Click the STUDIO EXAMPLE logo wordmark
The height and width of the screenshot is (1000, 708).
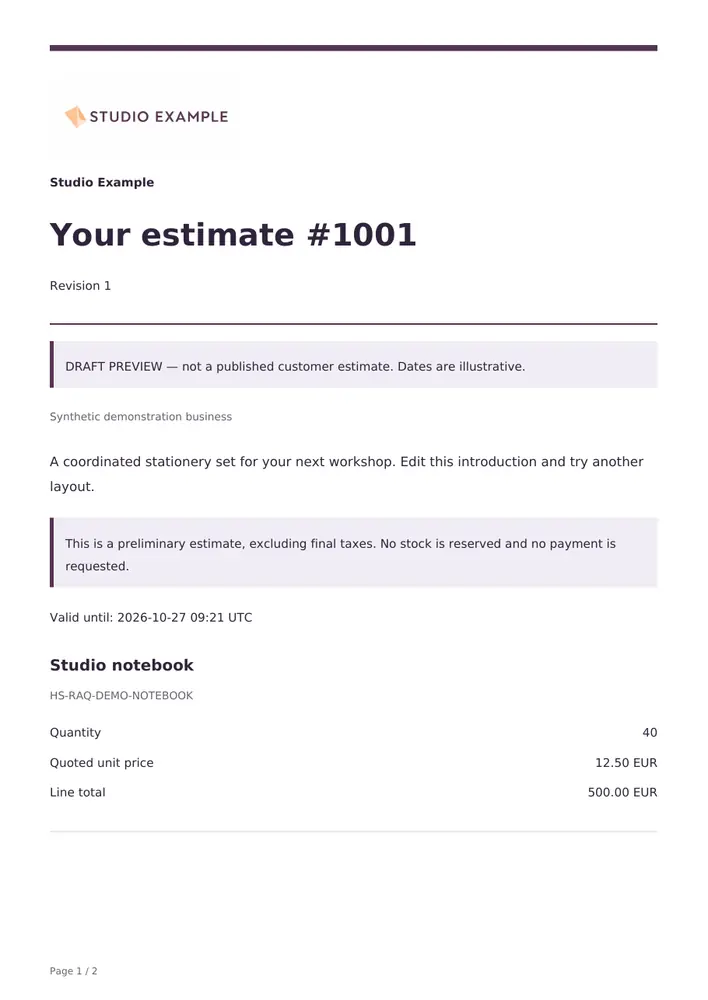click(x=159, y=117)
